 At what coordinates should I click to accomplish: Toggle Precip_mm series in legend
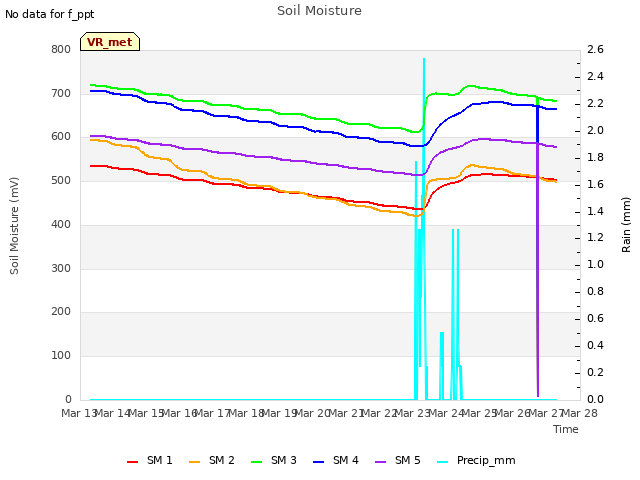476,460
